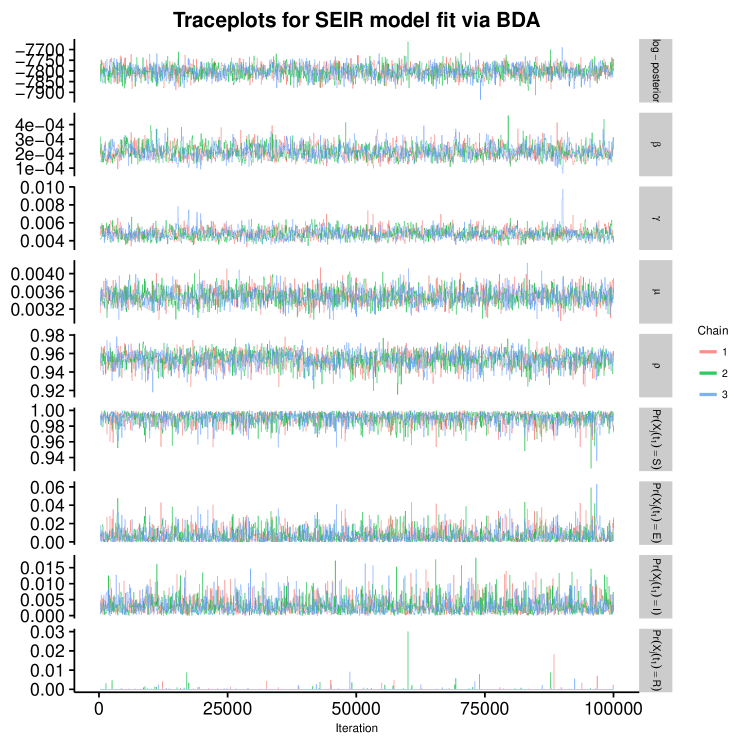Click y-axis label '0.004' in γ panel
The height and width of the screenshot is (747, 747).
click(x=42, y=241)
